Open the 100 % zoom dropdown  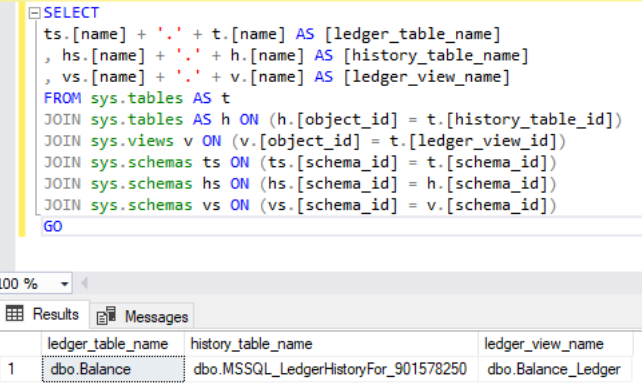coord(64,283)
